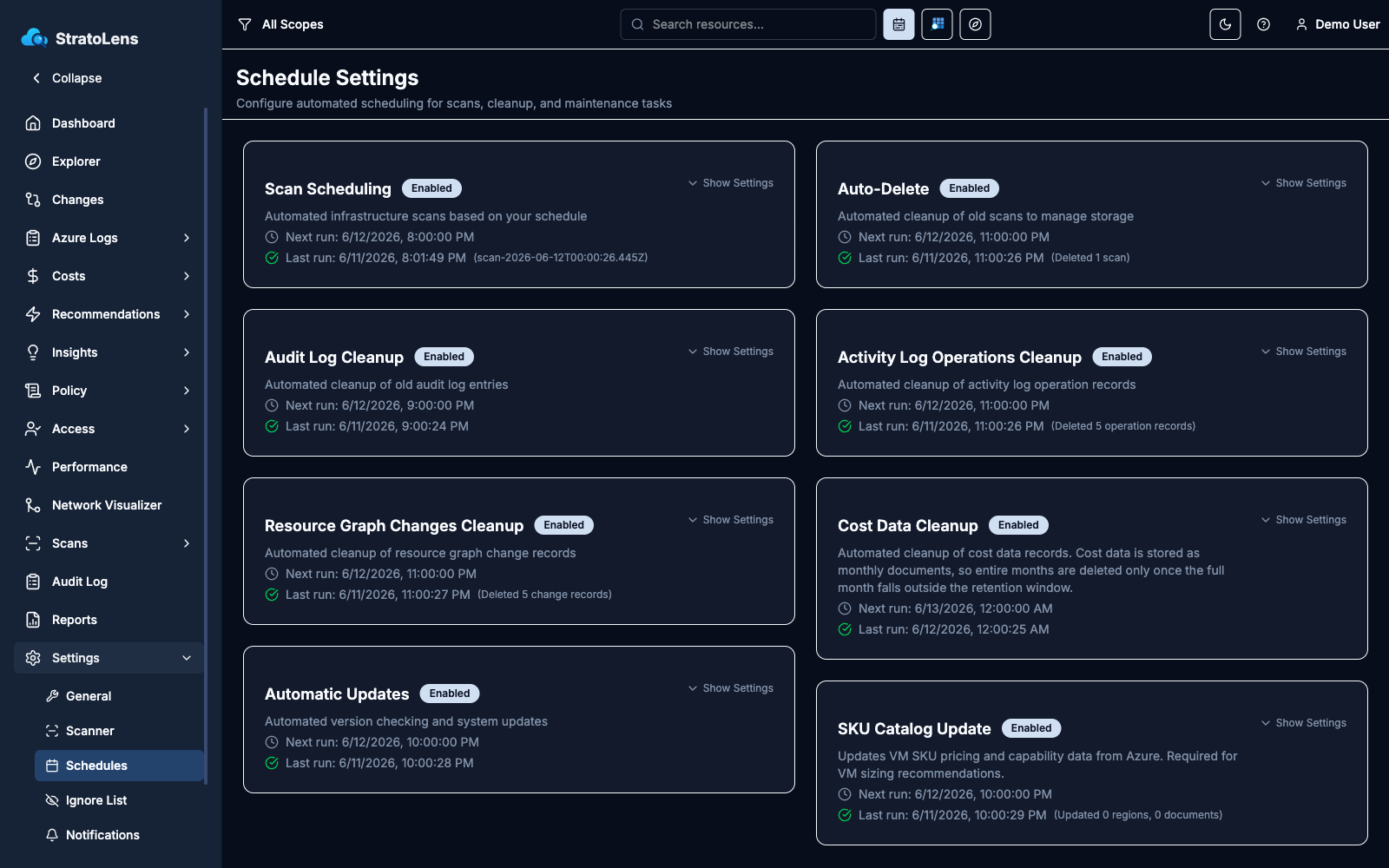The height and width of the screenshot is (868, 1389).
Task: Show Settings for Cost Data Cleanup
Action: pyautogui.click(x=1303, y=520)
